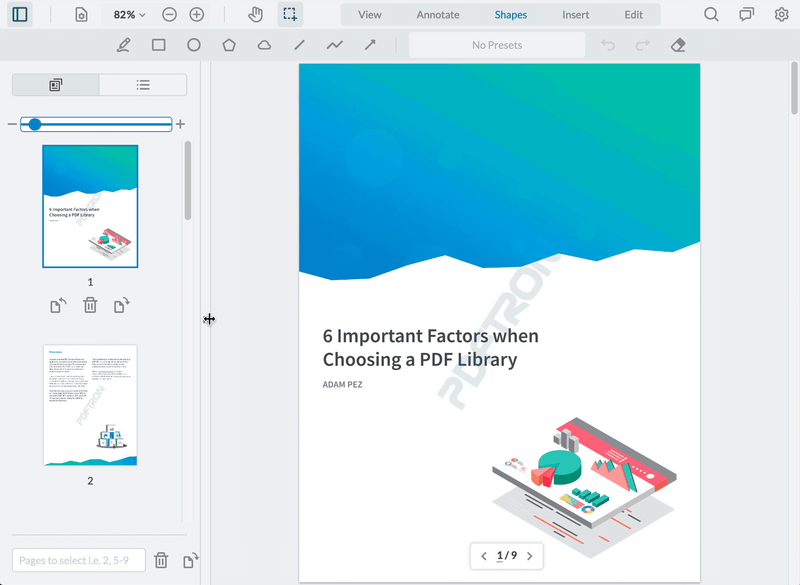Rotate page 1 counterclockwise

point(57,305)
